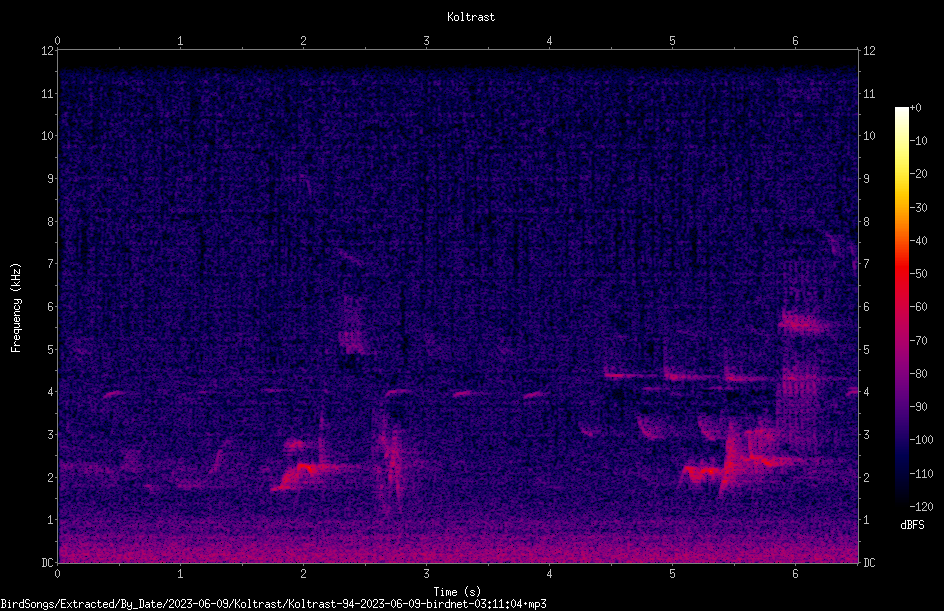Click the DC label on the left frequency axis

coord(48,563)
